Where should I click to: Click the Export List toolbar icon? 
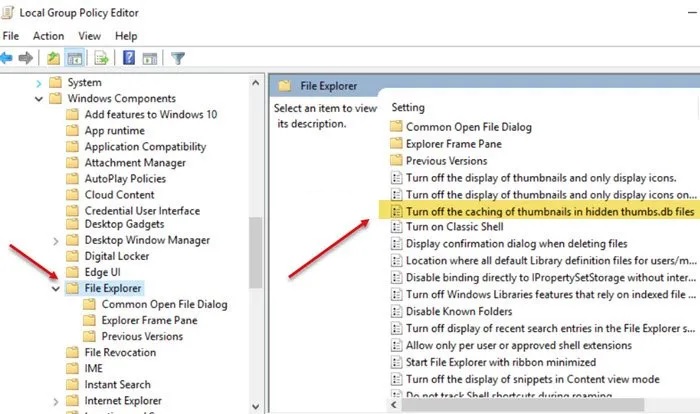click(x=101, y=58)
